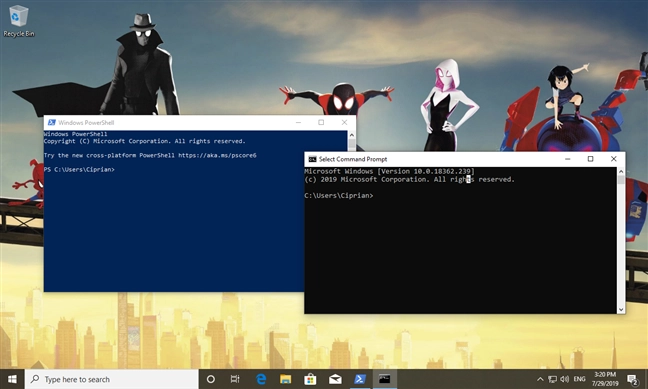Open Cortana circle icon on taskbar
This screenshot has width=648, height=389.
pyautogui.click(x=210, y=379)
